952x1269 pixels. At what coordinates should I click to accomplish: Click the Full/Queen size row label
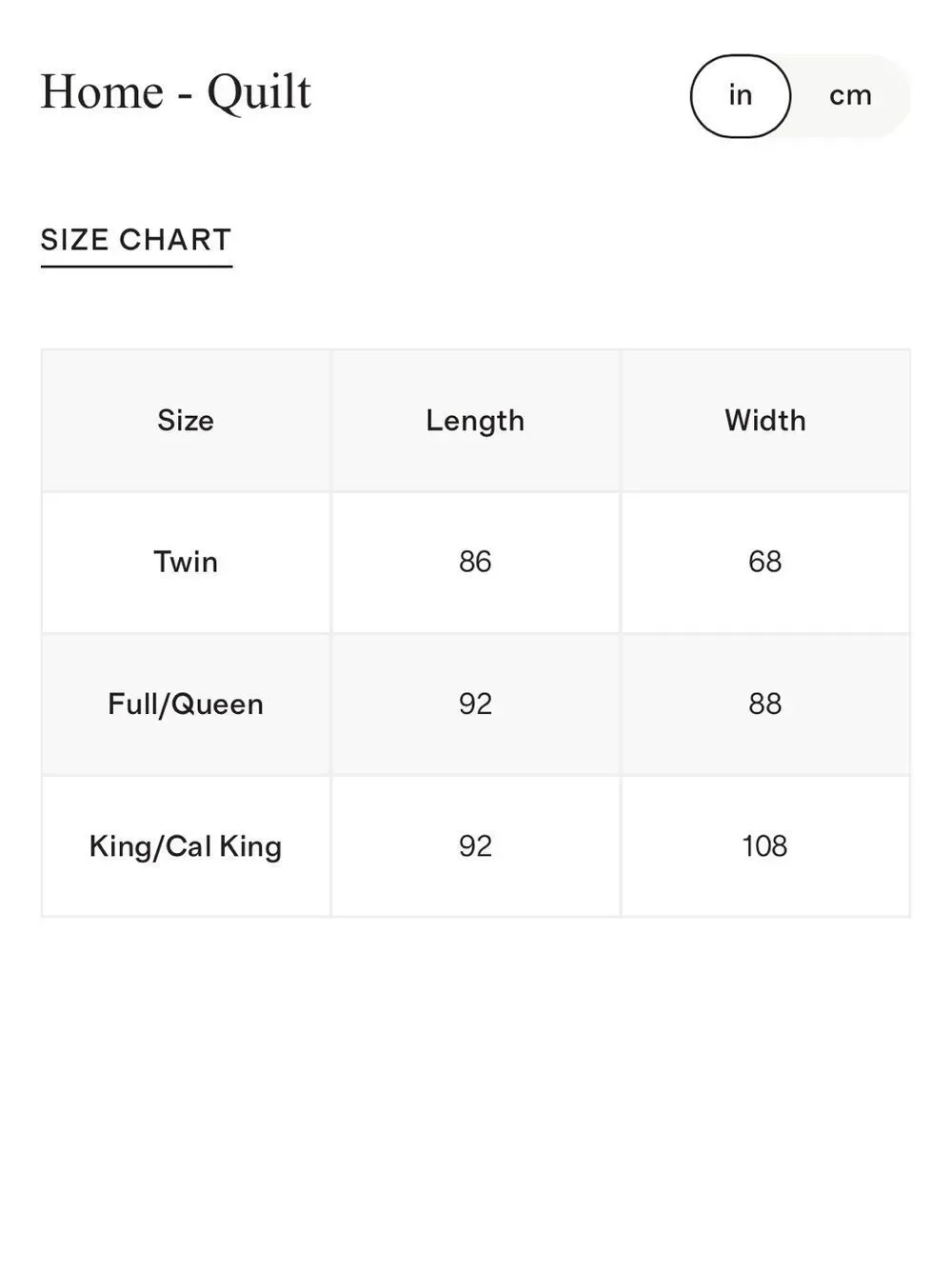point(186,704)
